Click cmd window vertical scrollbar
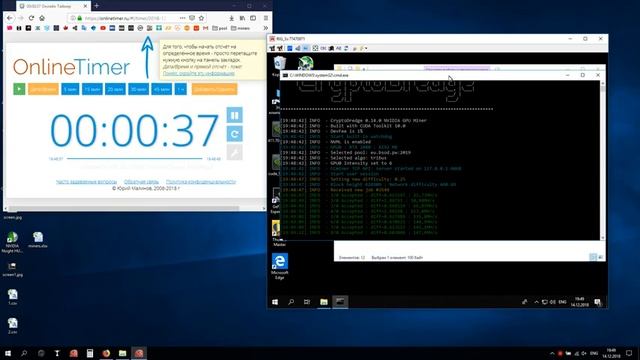Viewport: 640px width, 360px height. click(x=603, y=160)
